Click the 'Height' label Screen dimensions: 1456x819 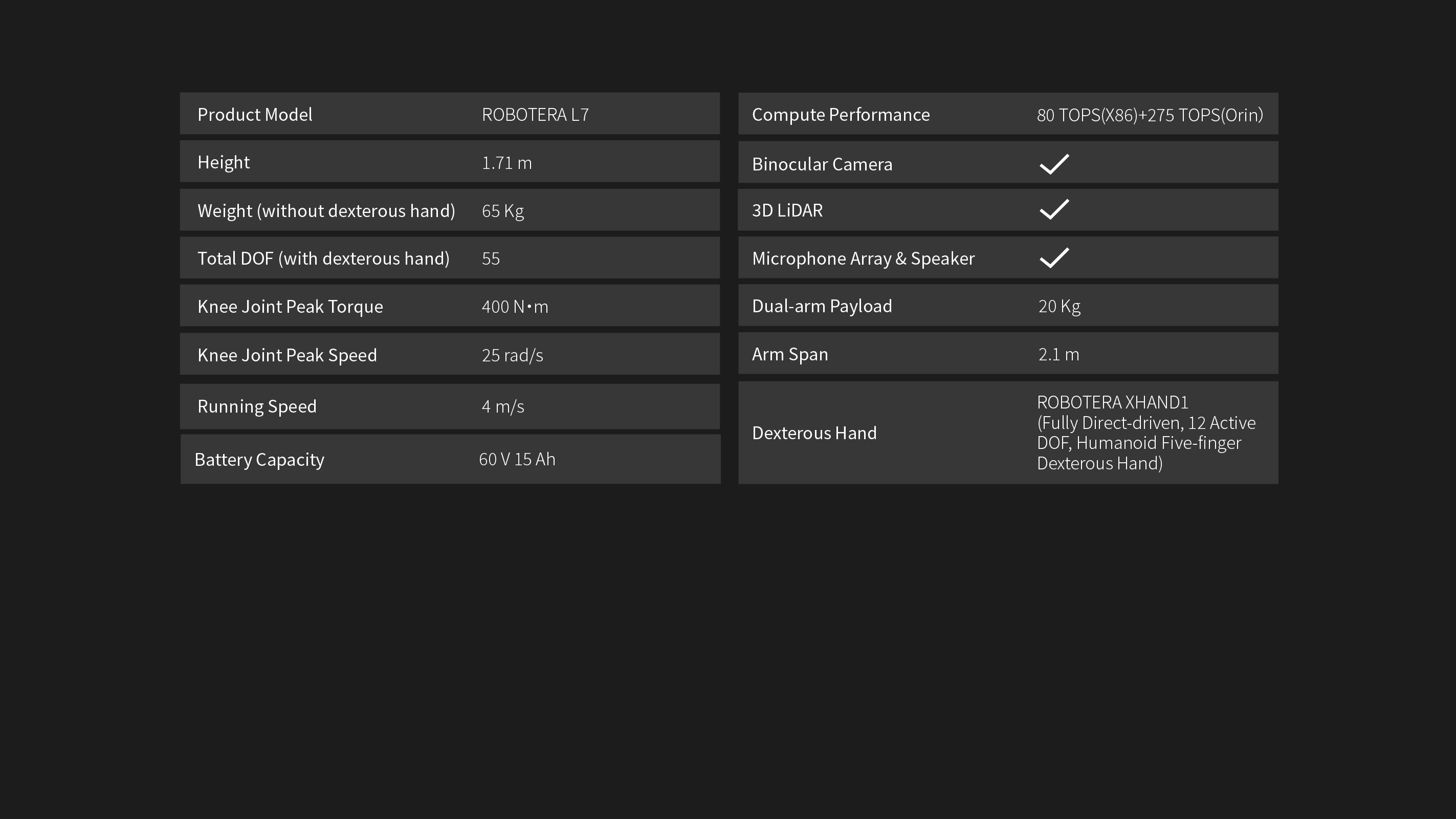coord(223,163)
